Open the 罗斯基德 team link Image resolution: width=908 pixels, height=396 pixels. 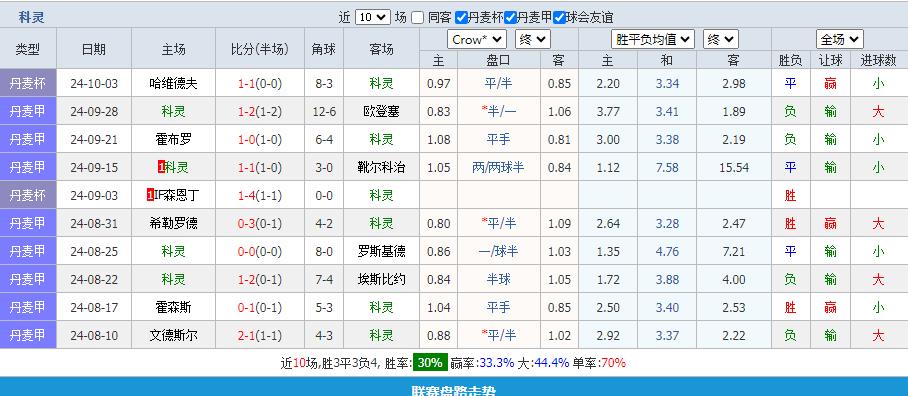point(381,251)
